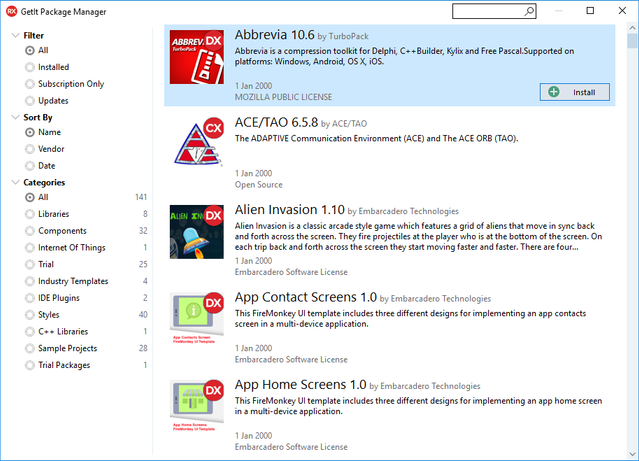This screenshot has height=461, width=639.
Task: Collapse the Filter section chevron
Action: [x=15, y=35]
